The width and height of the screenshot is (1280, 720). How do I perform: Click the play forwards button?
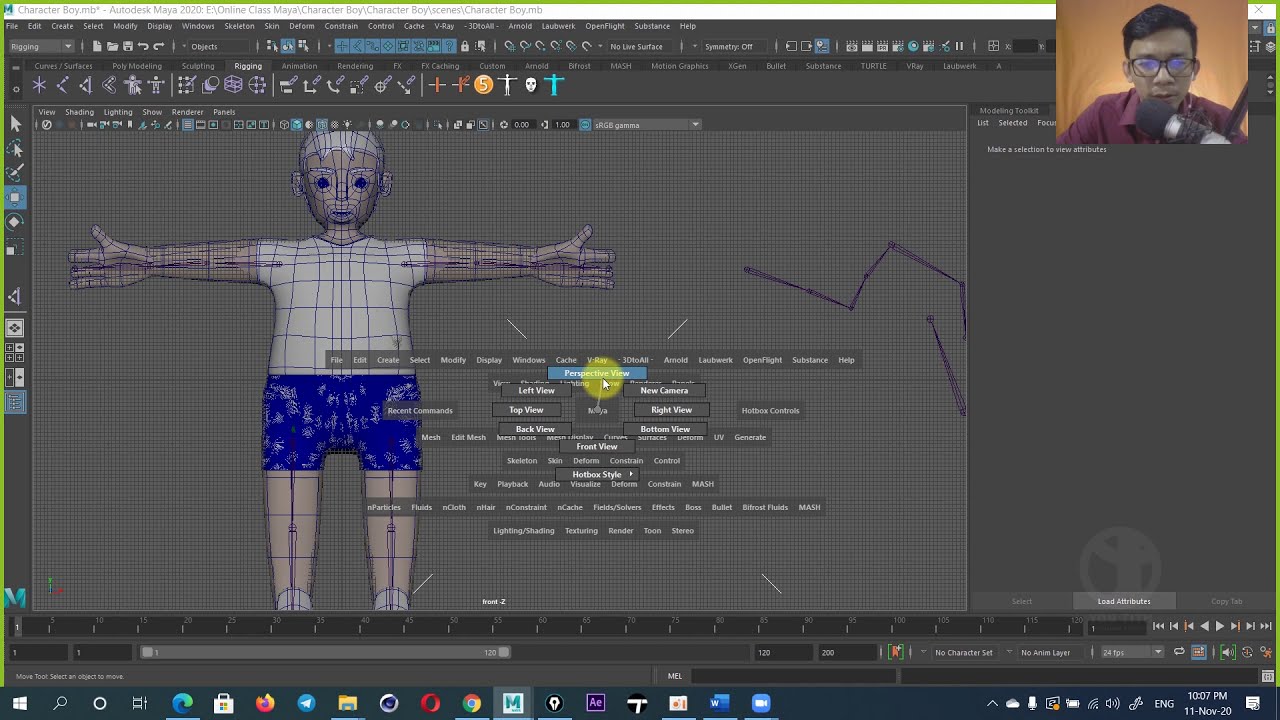click(x=1219, y=626)
